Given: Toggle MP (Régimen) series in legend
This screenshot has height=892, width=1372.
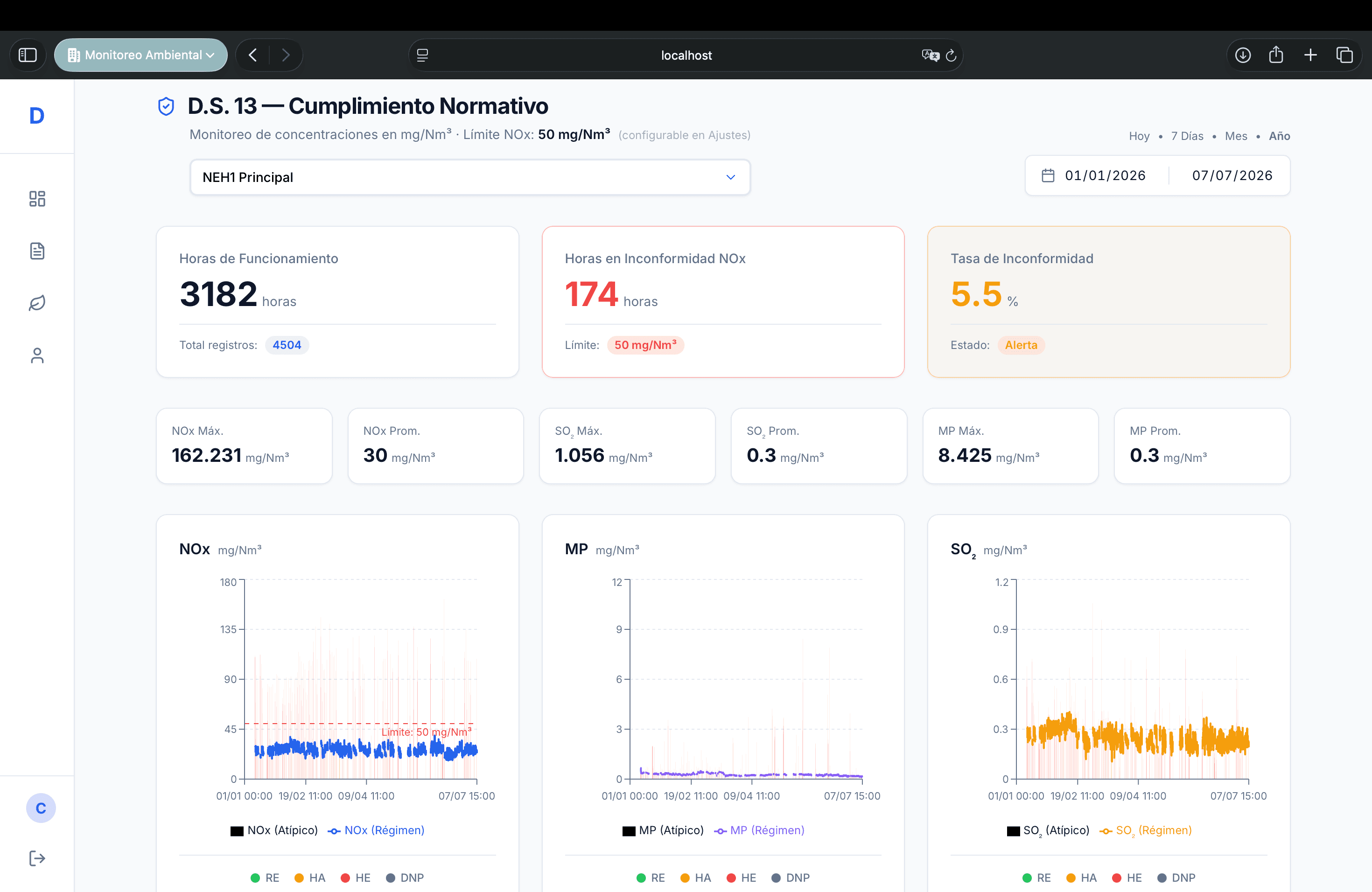Looking at the screenshot, I should (x=759, y=830).
